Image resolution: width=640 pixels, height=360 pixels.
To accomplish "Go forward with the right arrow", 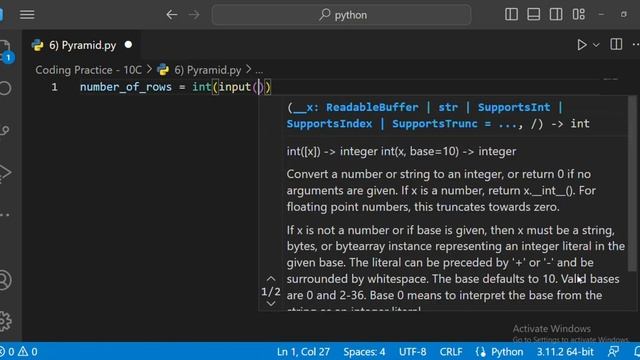I will [194, 15].
